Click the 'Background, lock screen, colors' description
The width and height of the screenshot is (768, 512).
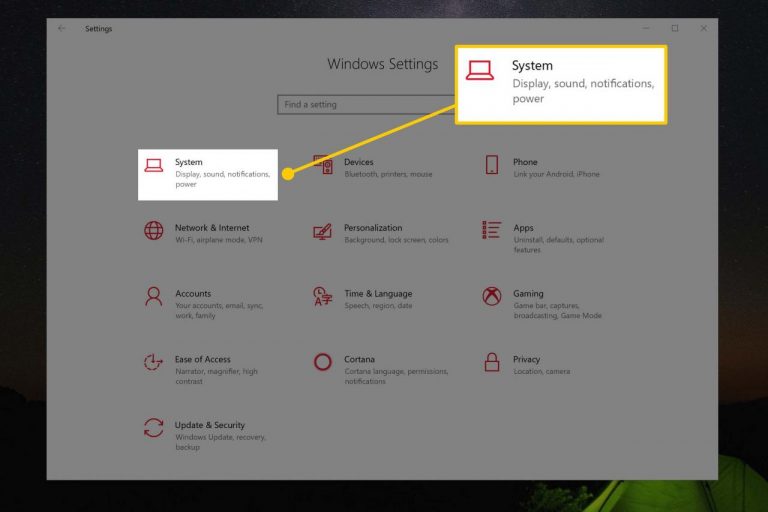(x=396, y=240)
